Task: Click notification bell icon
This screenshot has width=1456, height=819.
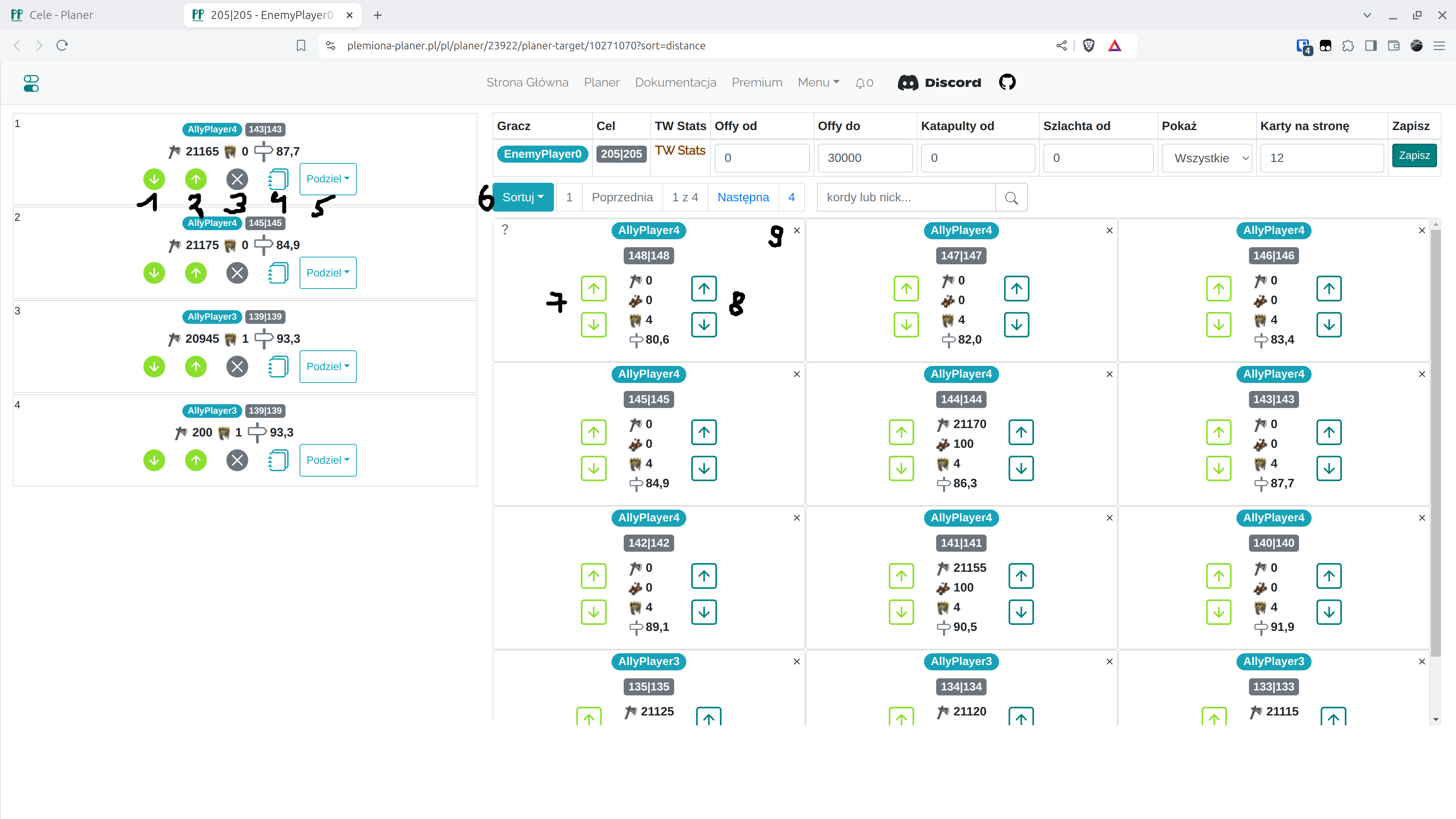Action: point(860,83)
